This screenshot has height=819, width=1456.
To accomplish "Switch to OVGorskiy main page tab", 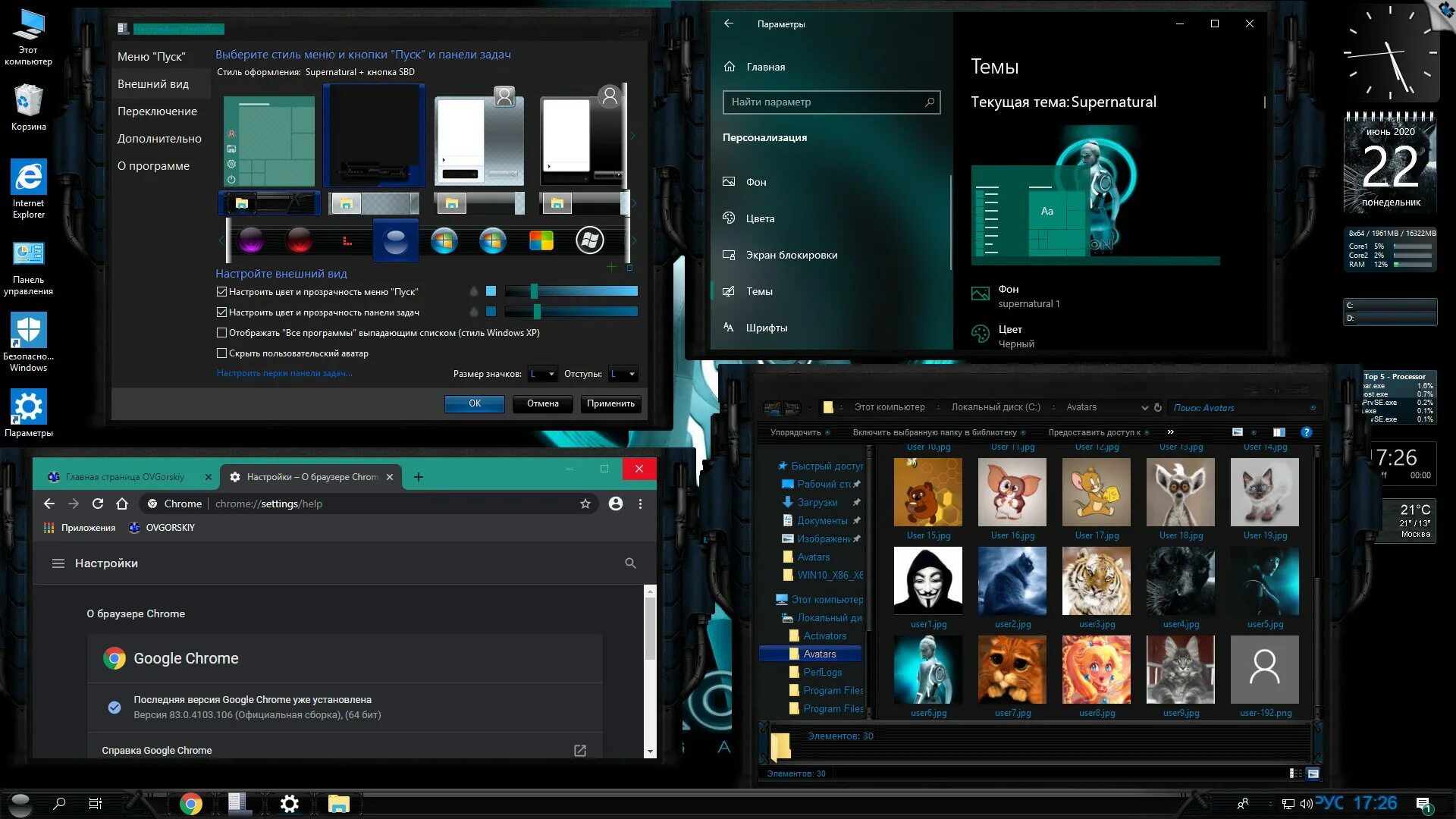I will [x=125, y=477].
